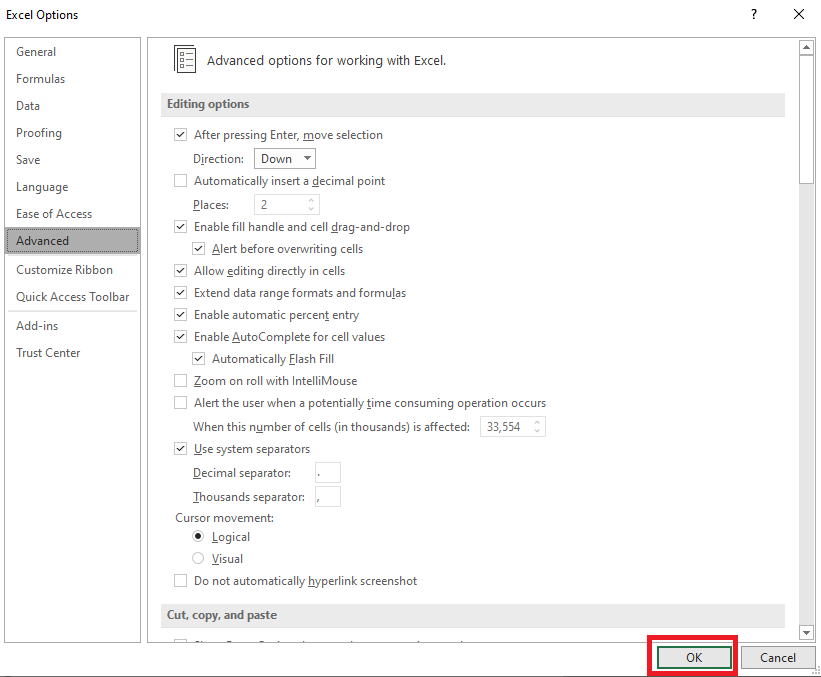Click the Decimal separator field
Screen dimensions: 821x677
328,473
